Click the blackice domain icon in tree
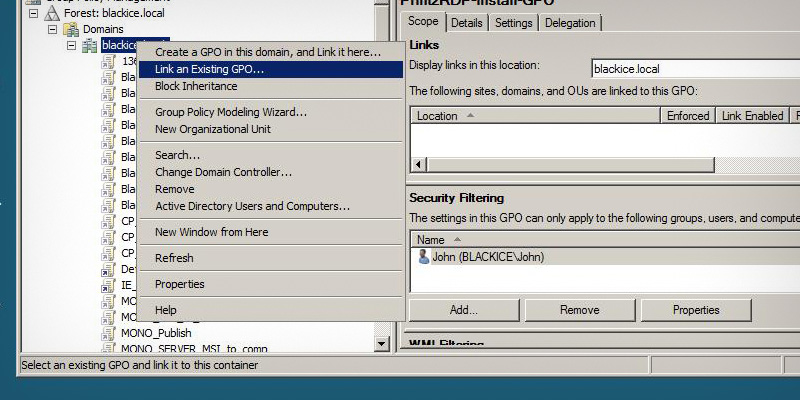 (89, 46)
